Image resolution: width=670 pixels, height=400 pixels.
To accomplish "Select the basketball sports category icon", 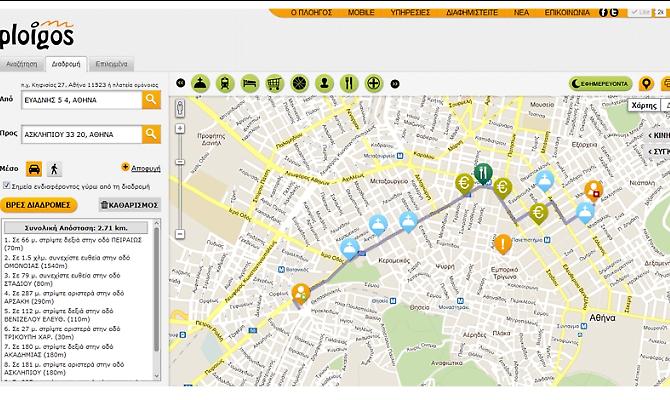I will pos(299,83).
